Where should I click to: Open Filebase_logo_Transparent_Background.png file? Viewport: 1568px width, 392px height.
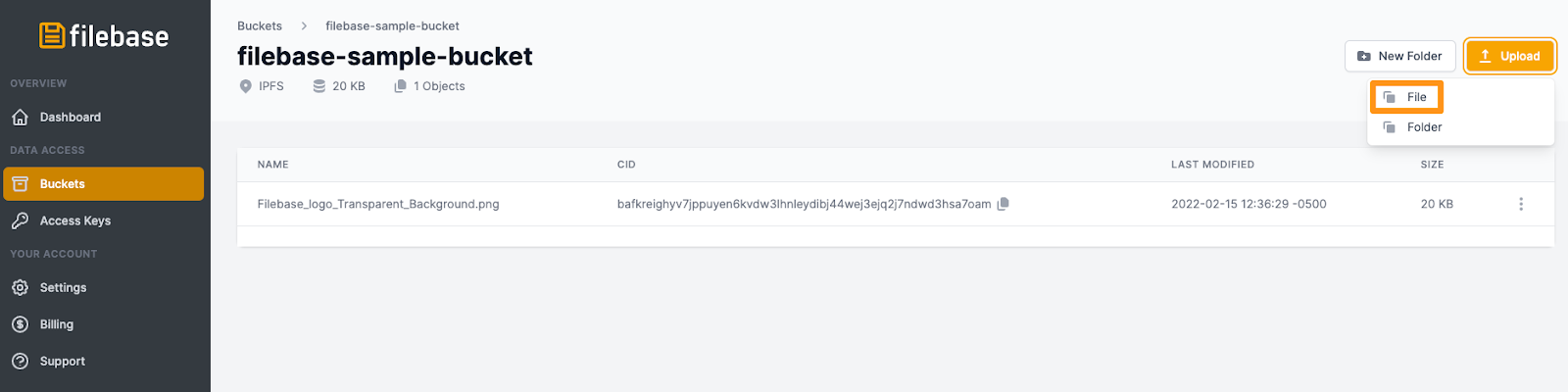pos(378,204)
